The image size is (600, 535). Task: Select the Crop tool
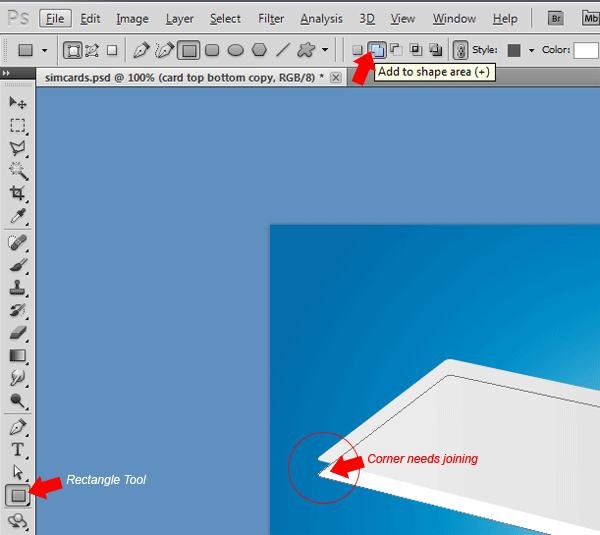tap(18, 193)
